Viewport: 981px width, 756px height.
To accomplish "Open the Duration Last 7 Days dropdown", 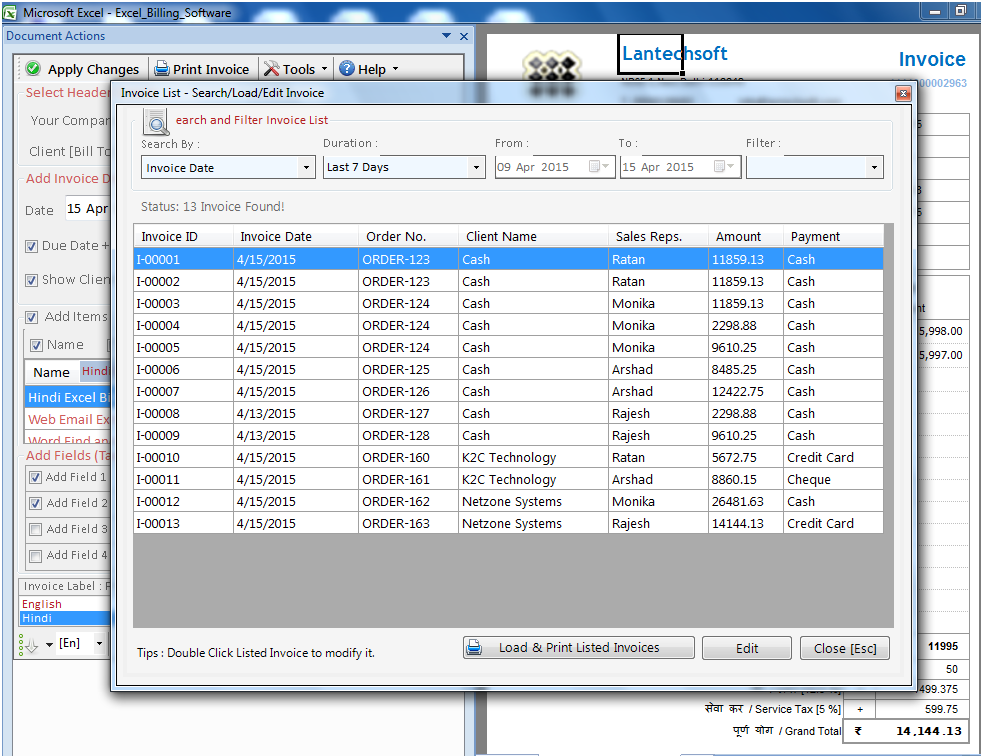I will tap(476, 167).
